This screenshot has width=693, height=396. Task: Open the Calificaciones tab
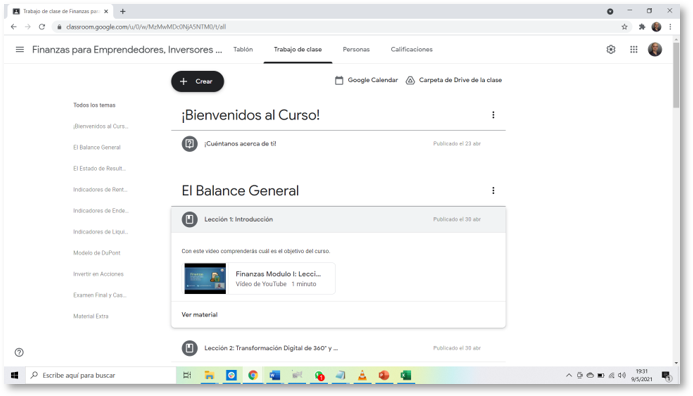click(411, 50)
